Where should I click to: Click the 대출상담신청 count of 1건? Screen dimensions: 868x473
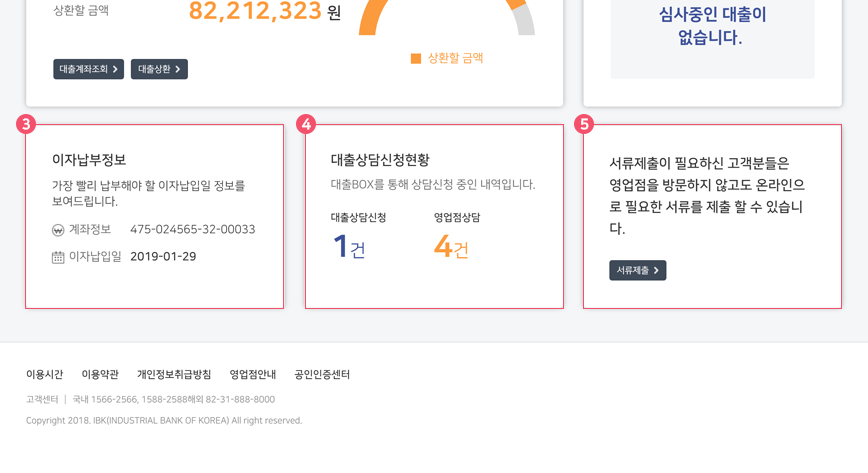click(x=349, y=246)
